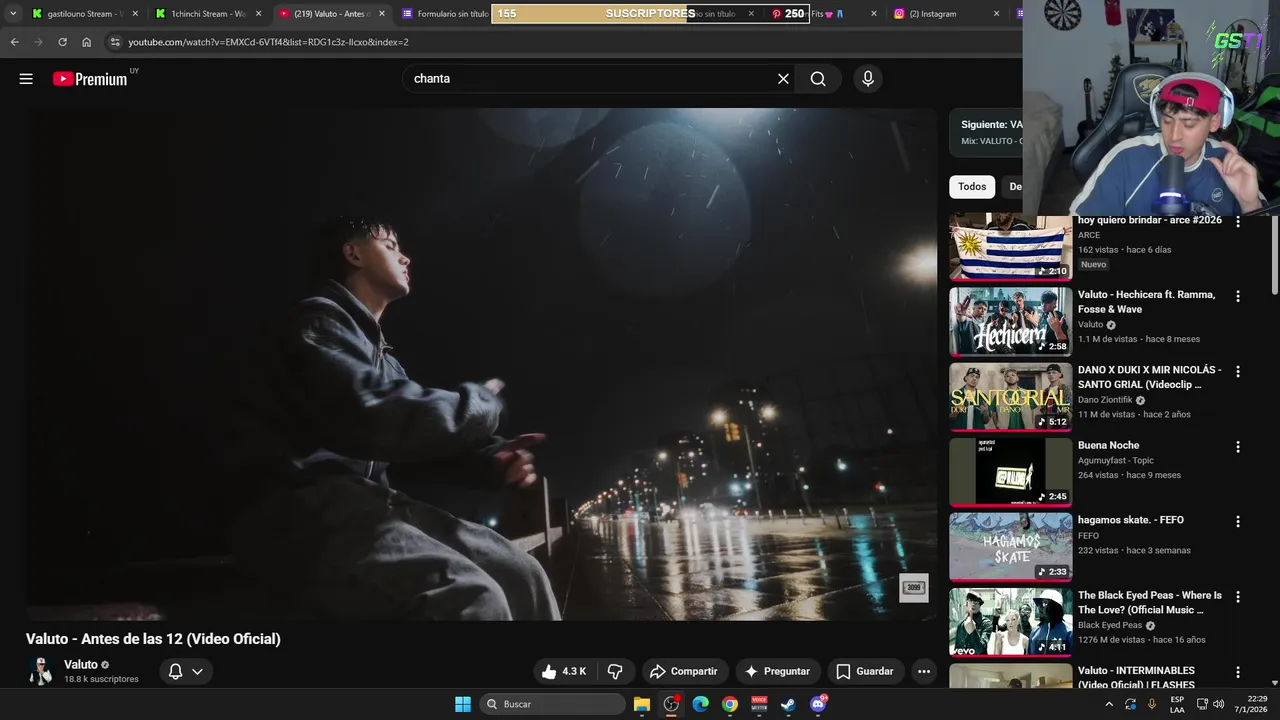Open OBS Studio from taskbar
Screen dimensions: 1280x720
(671, 704)
